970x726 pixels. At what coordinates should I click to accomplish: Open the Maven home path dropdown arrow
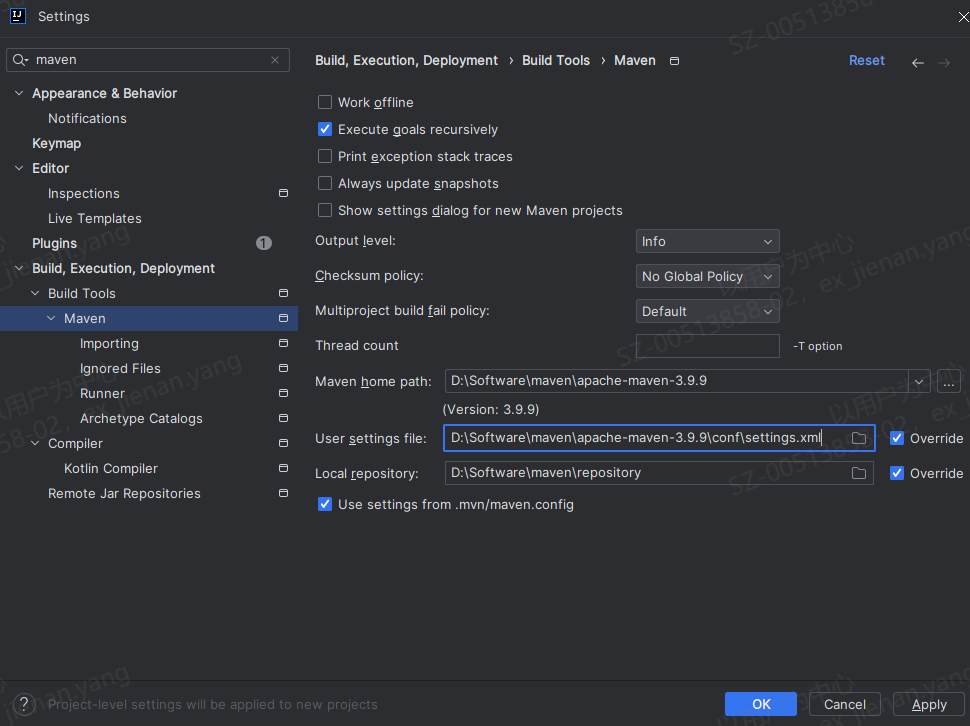pos(919,382)
